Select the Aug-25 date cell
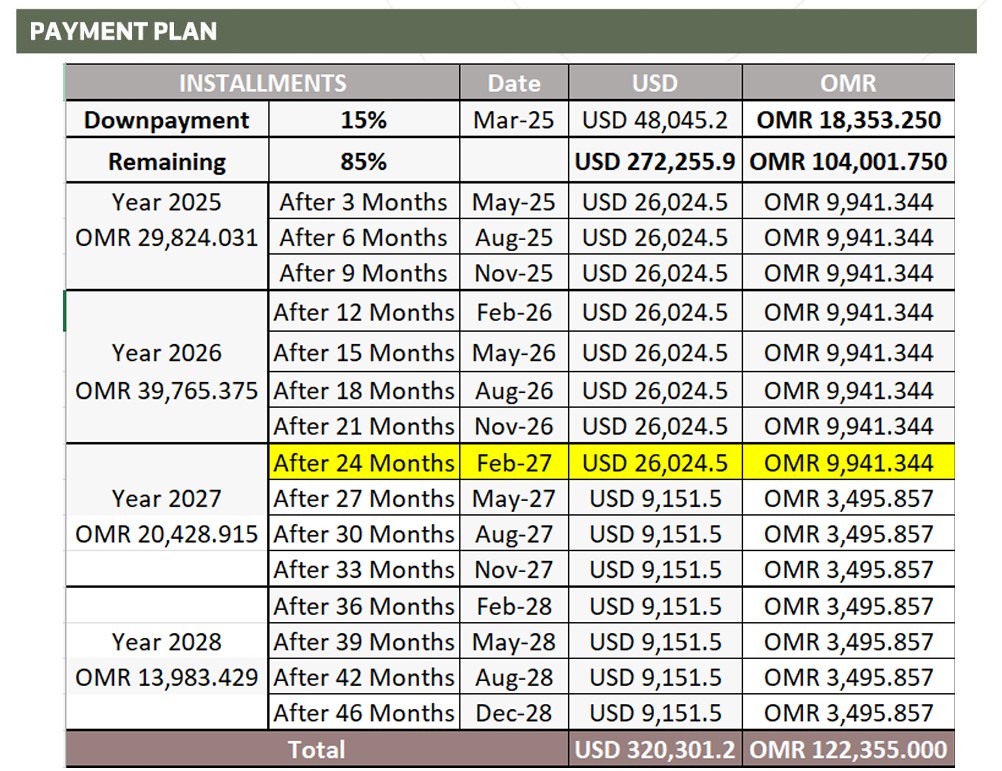This screenshot has height=771, width=1002. pyautogui.click(x=514, y=238)
